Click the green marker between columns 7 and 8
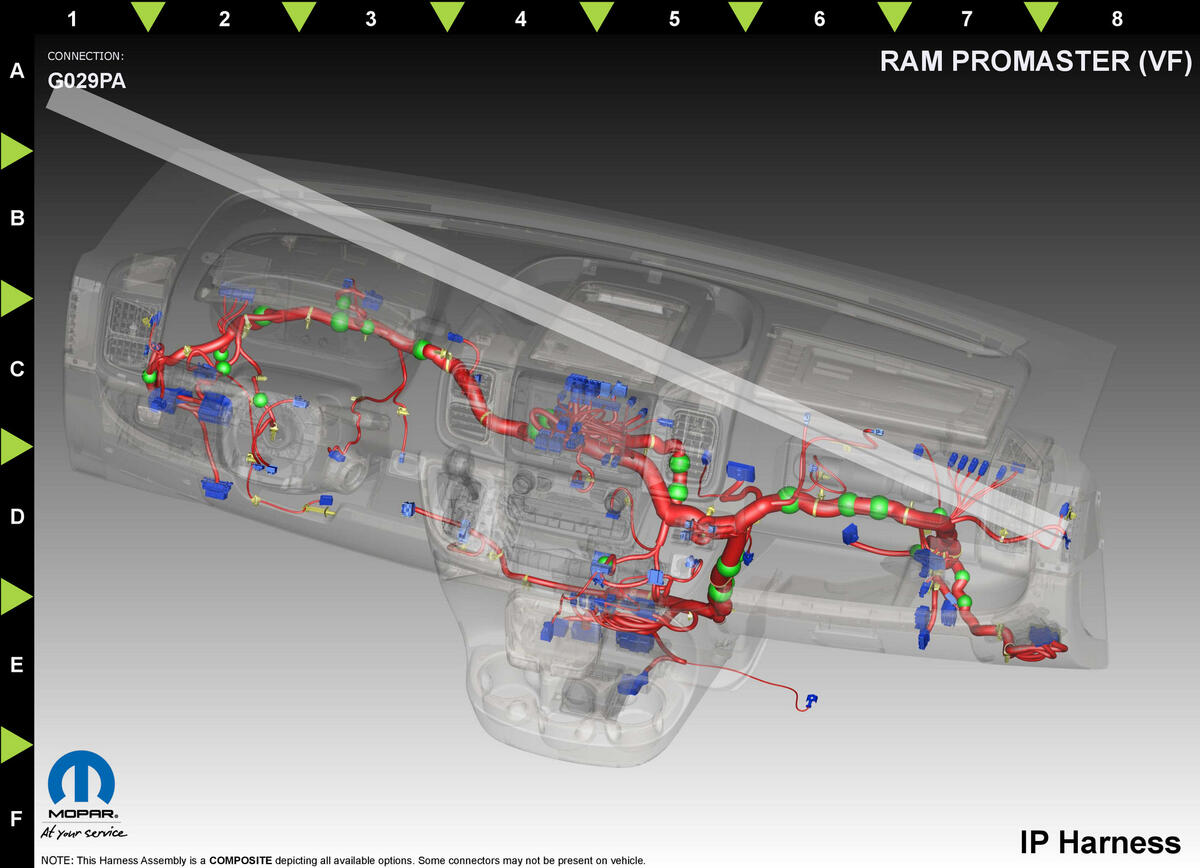This screenshot has width=1200, height=868. coord(1041,16)
